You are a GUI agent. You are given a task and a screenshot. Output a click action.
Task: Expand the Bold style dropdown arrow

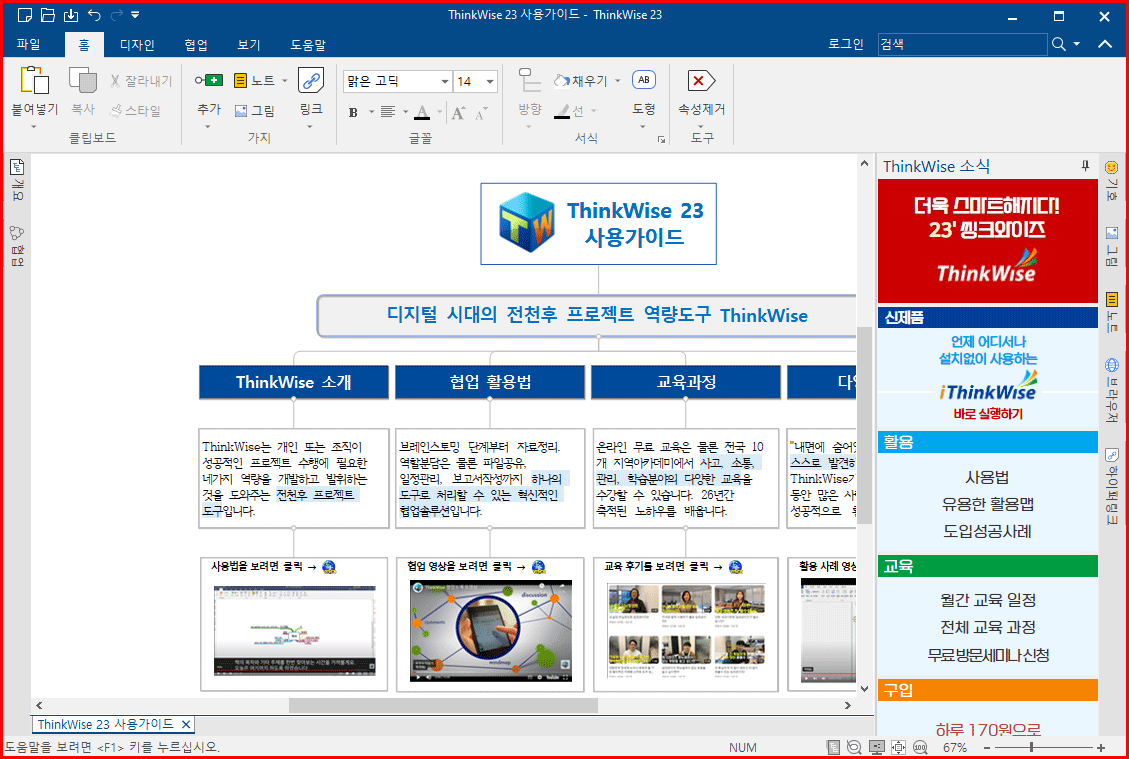372,112
